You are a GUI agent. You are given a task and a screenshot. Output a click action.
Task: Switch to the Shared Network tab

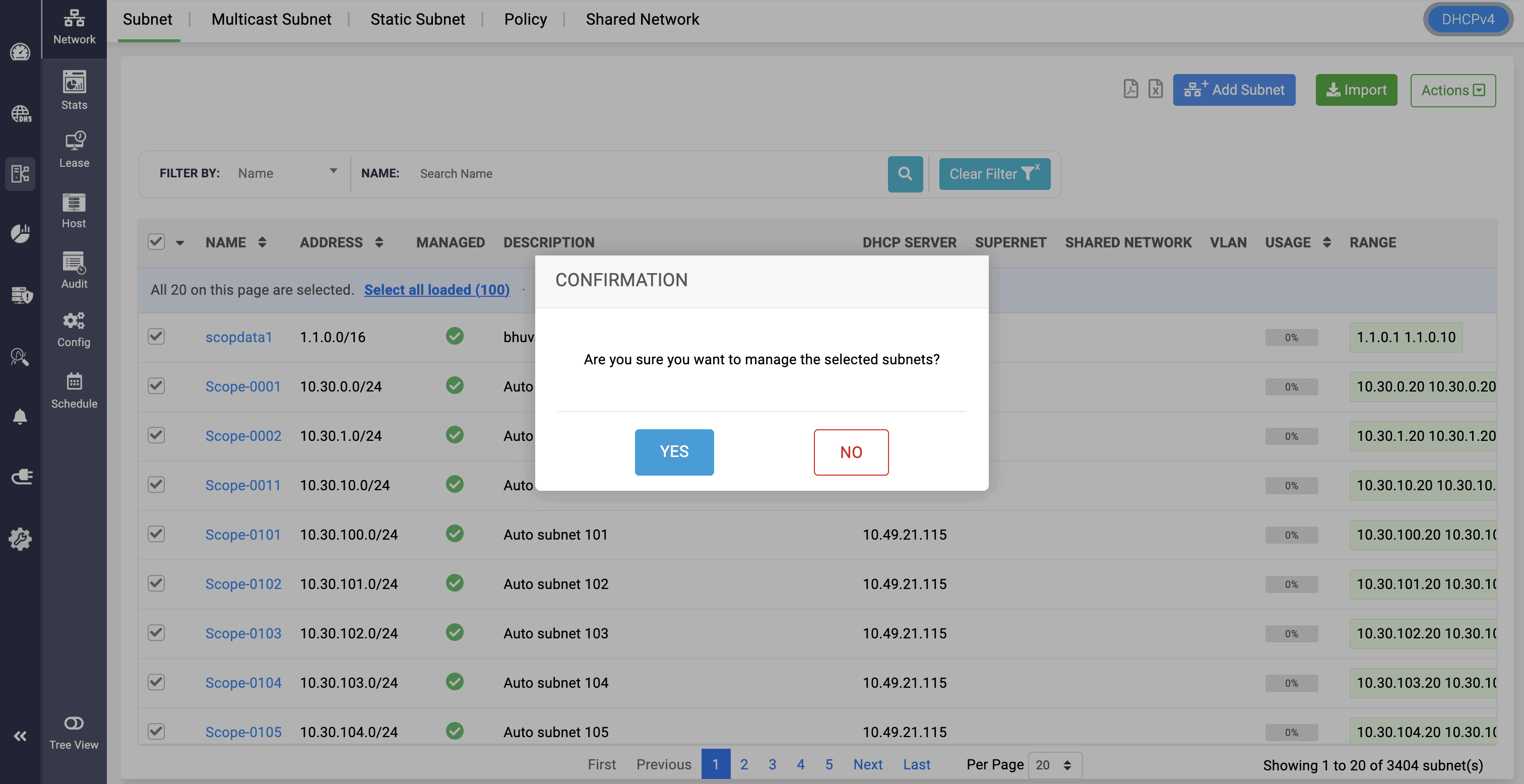point(643,19)
